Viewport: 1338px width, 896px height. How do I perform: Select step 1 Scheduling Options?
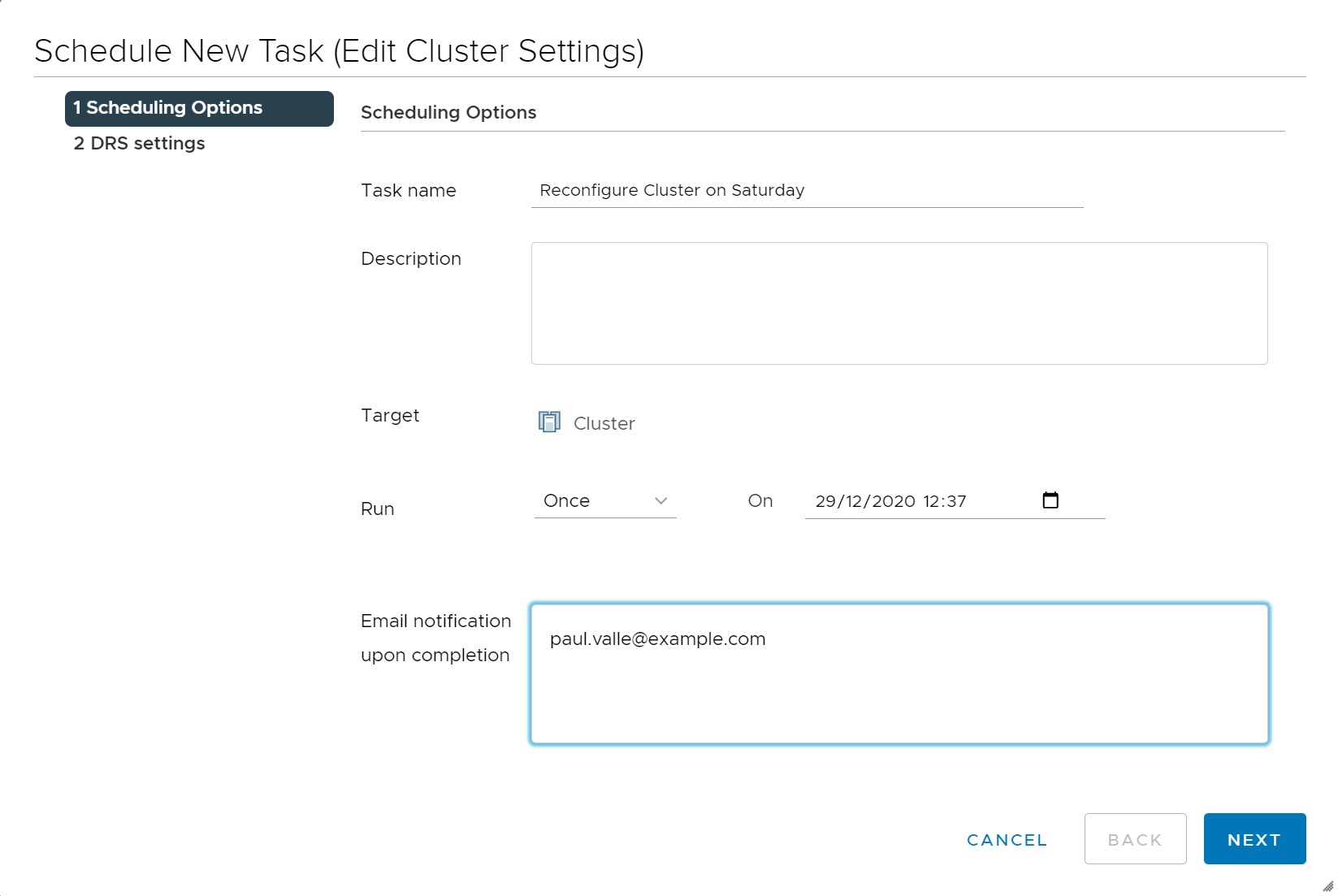[199, 108]
